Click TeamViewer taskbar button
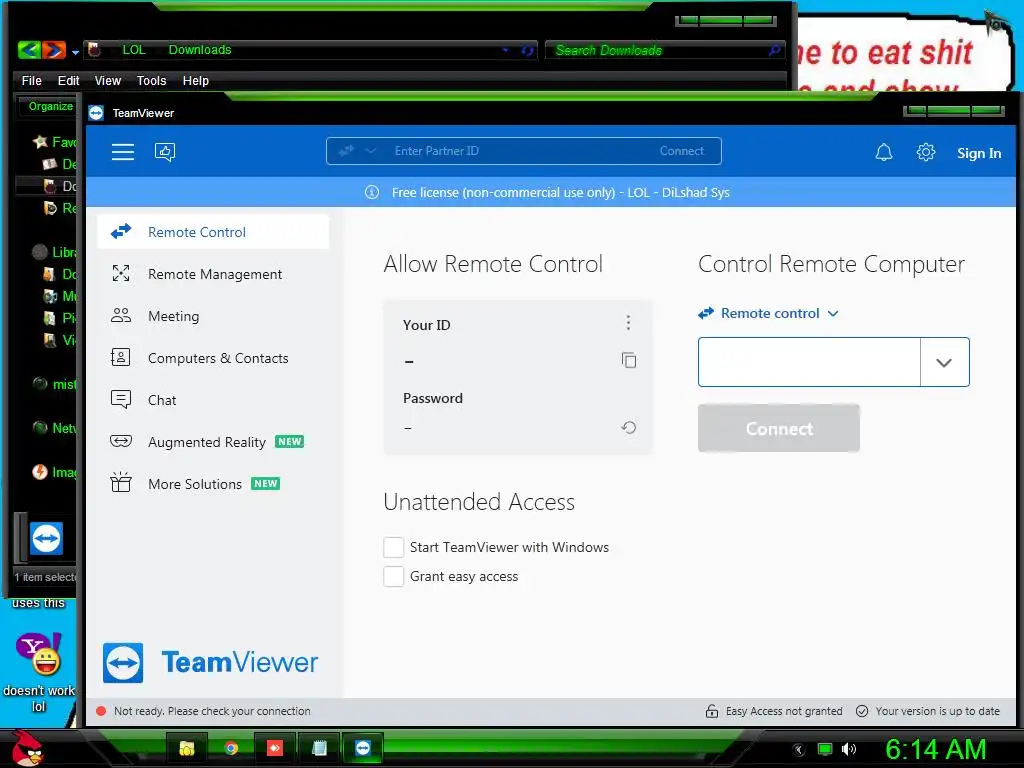The image size is (1024, 768). point(362,748)
